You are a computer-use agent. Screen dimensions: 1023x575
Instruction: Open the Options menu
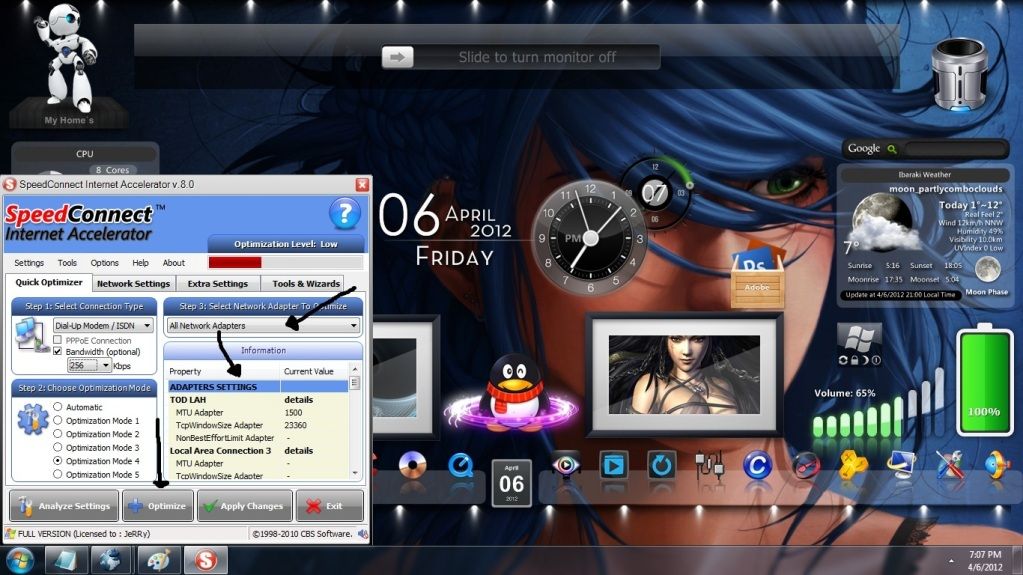point(104,262)
